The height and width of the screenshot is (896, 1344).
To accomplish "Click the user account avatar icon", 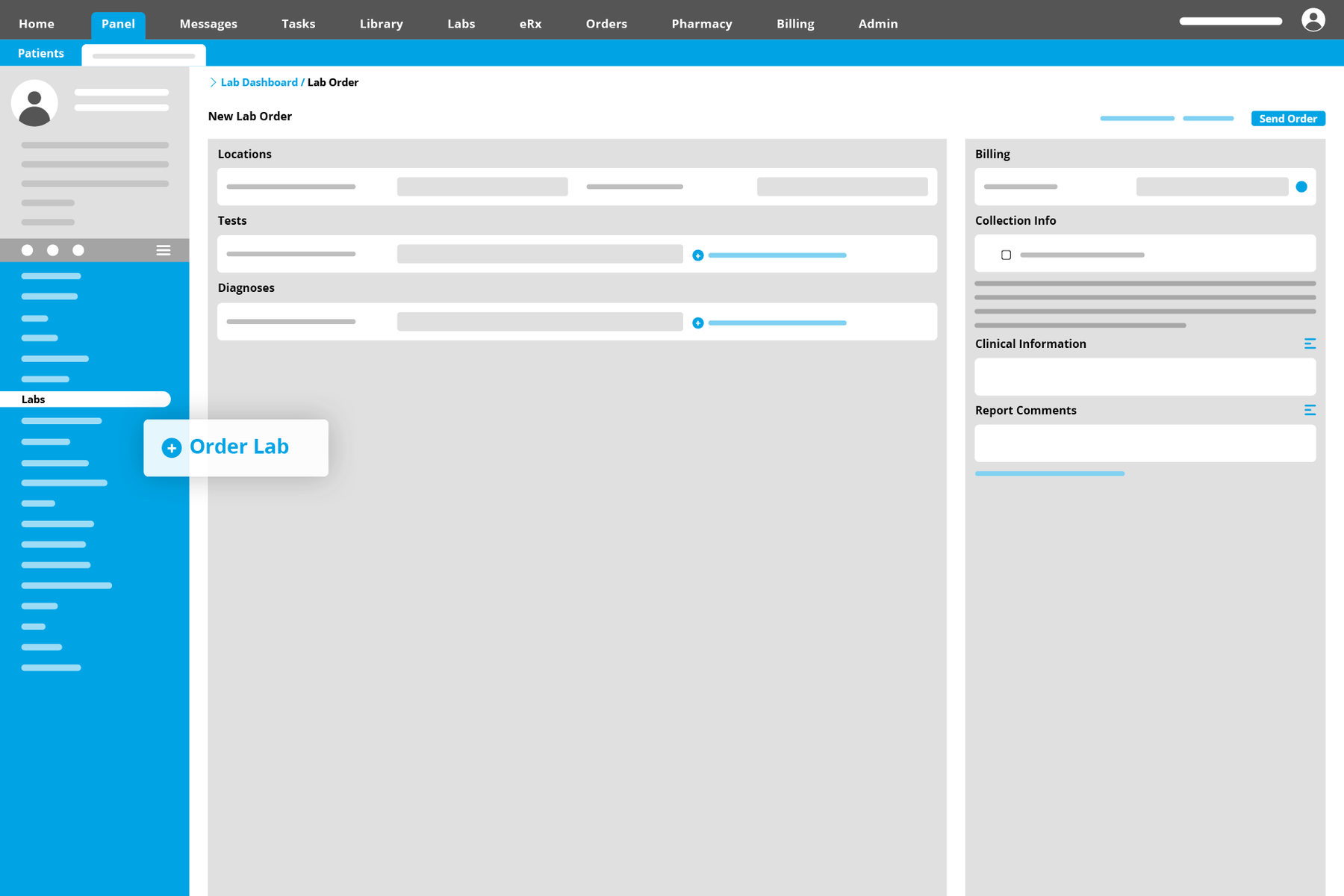I will click(x=1313, y=20).
